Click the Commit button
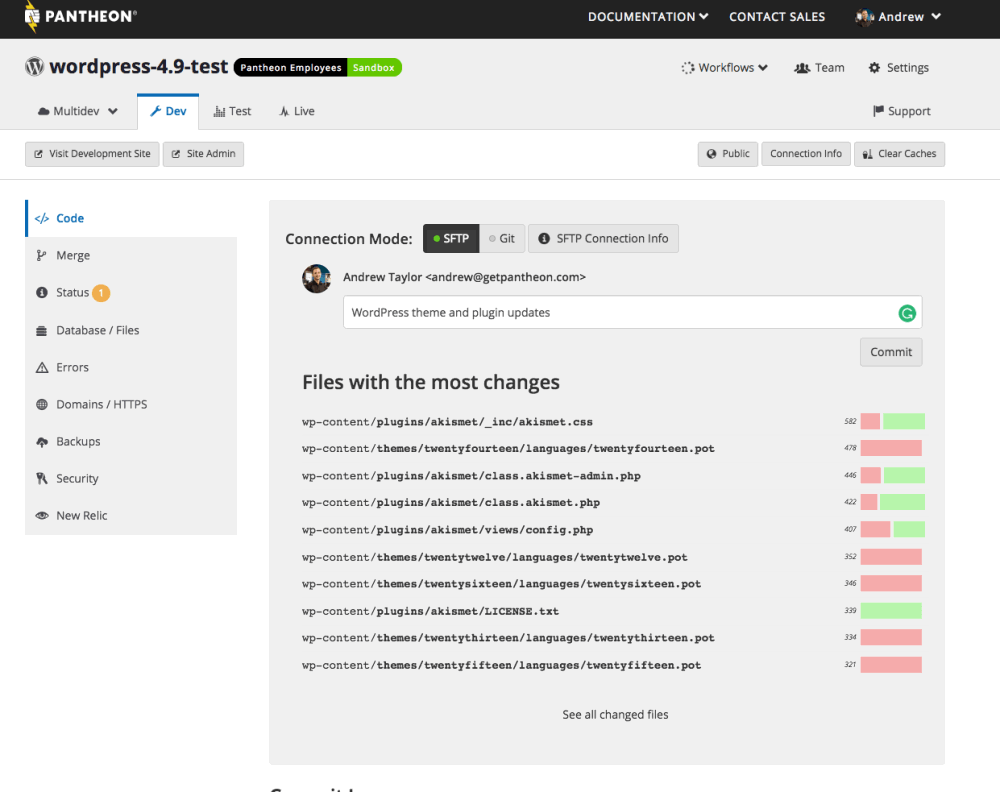 click(x=891, y=352)
